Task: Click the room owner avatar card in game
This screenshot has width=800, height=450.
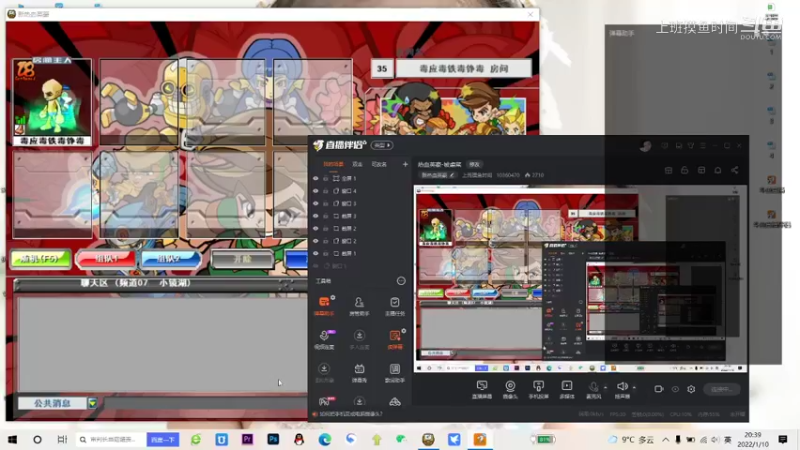Action: point(52,102)
